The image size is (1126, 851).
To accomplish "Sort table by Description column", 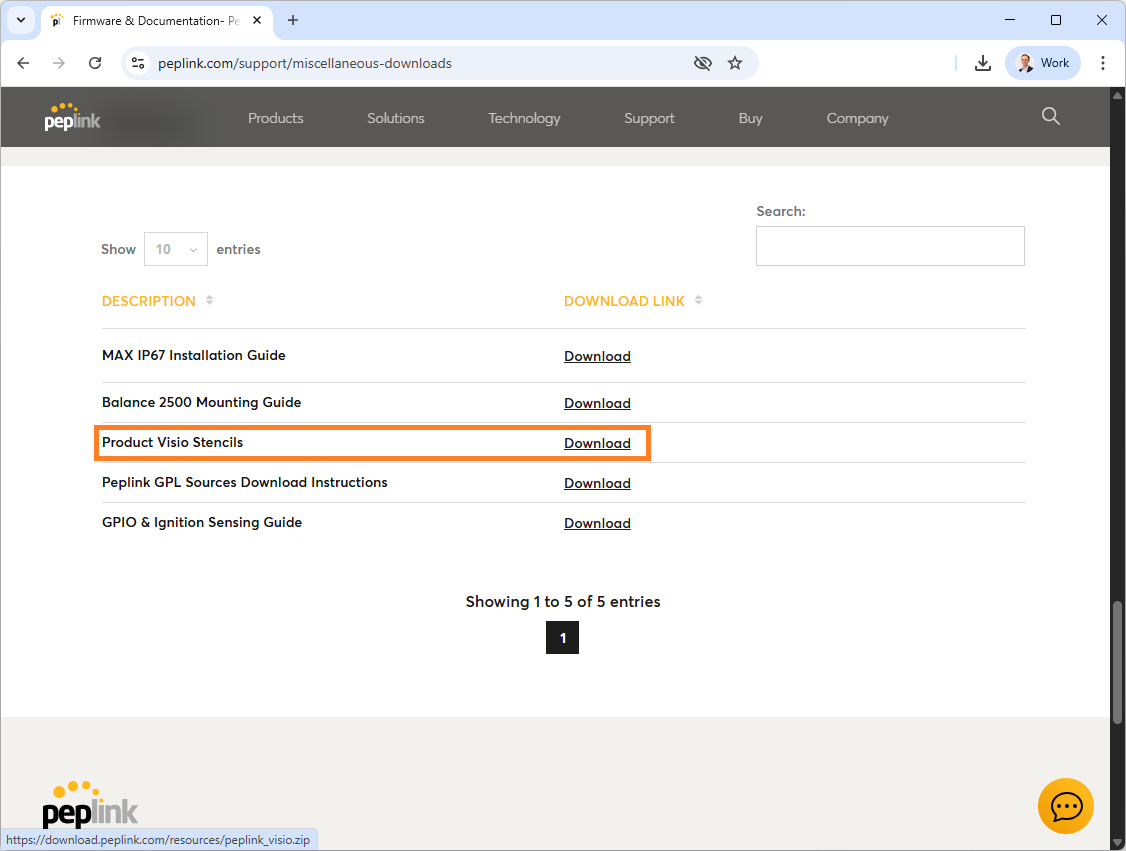I will tap(149, 301).
